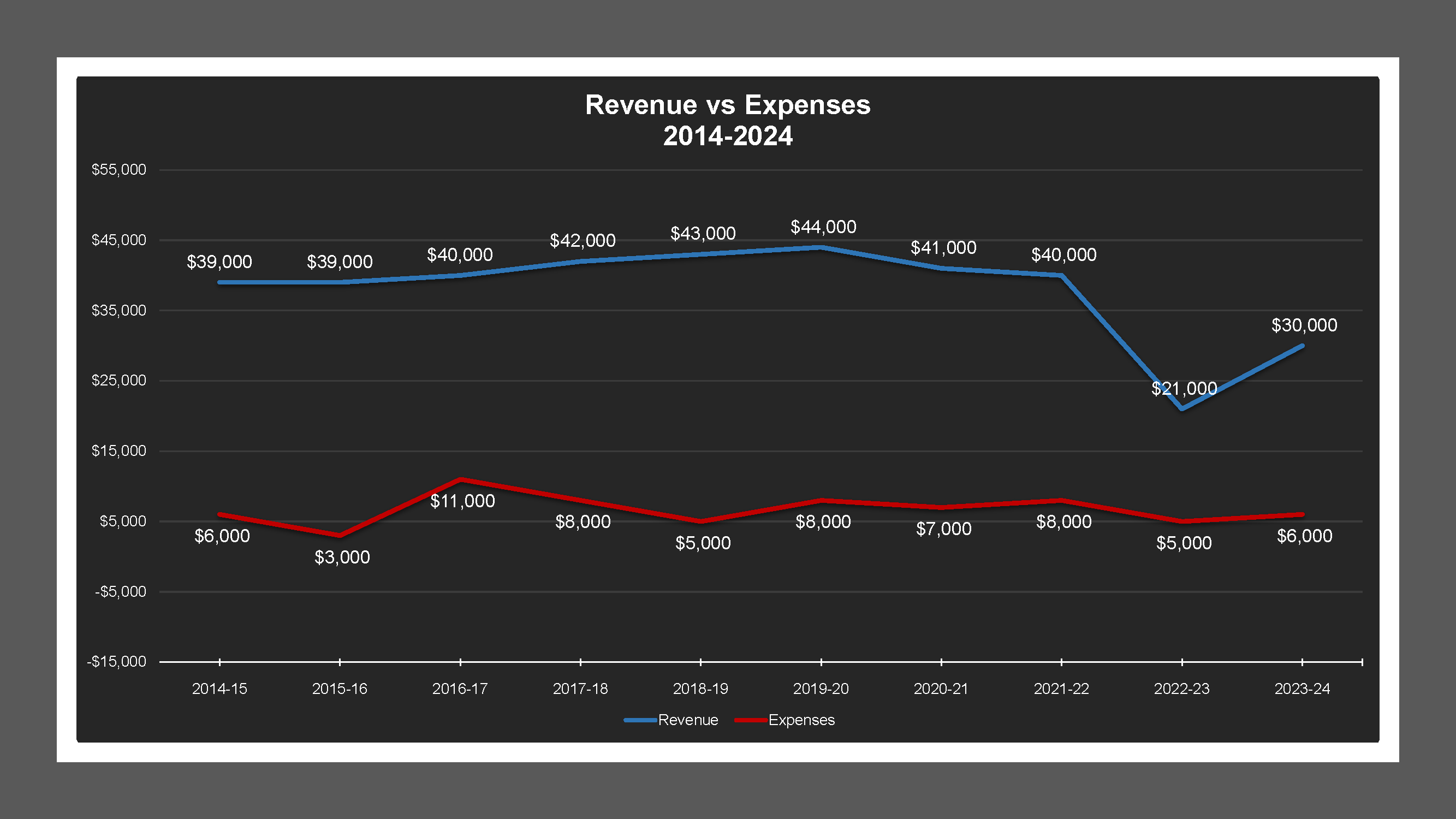Select the $3,000 expenses data label
Viewport: 1456px width, 819px height.
(x=342, y=558)
